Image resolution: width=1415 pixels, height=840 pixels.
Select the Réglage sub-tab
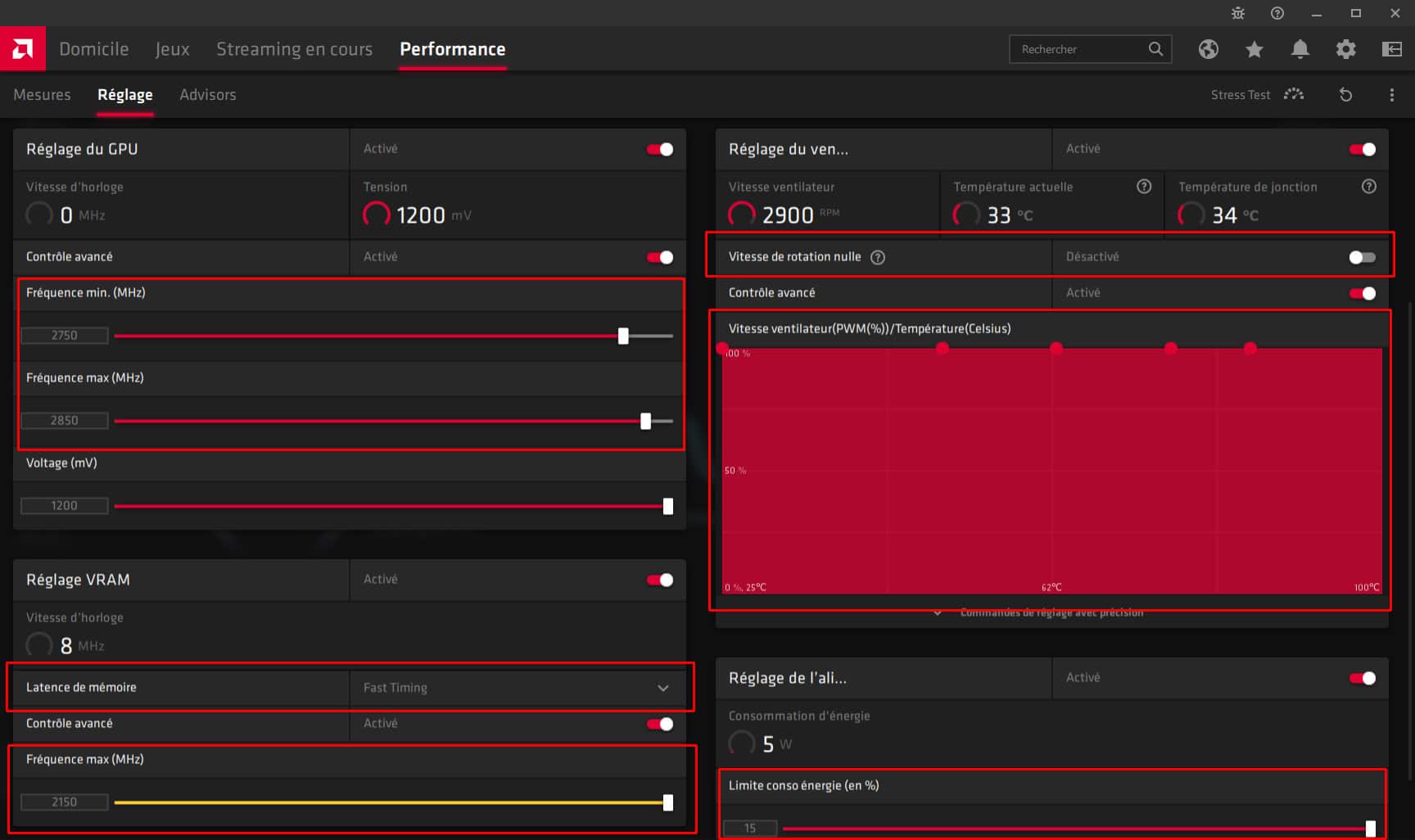[x=124, y=95]
